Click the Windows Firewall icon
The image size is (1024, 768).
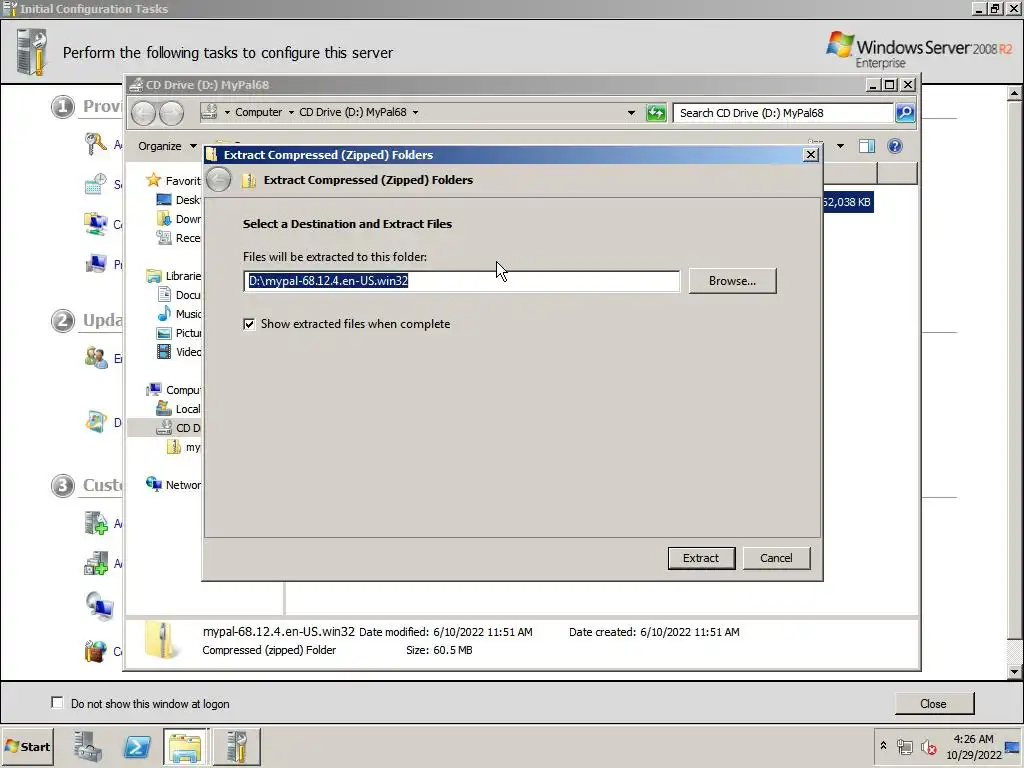pyautogui.click(x=96, y=650)
